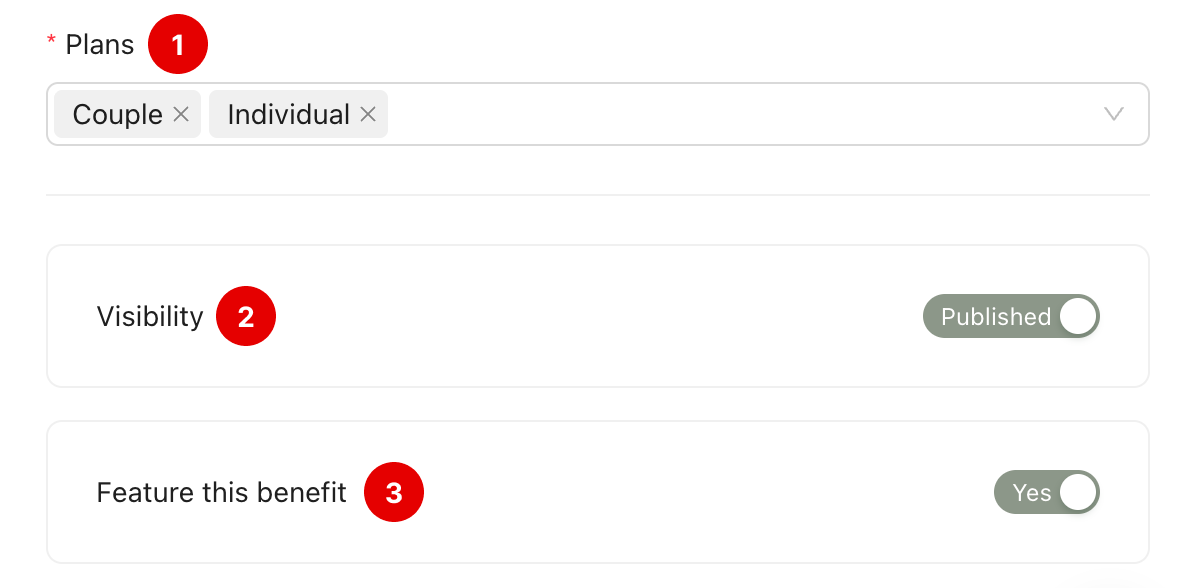Click red annotation badge number 1
The width and height of the screenshot is (1192, 588).
[178, 45]
